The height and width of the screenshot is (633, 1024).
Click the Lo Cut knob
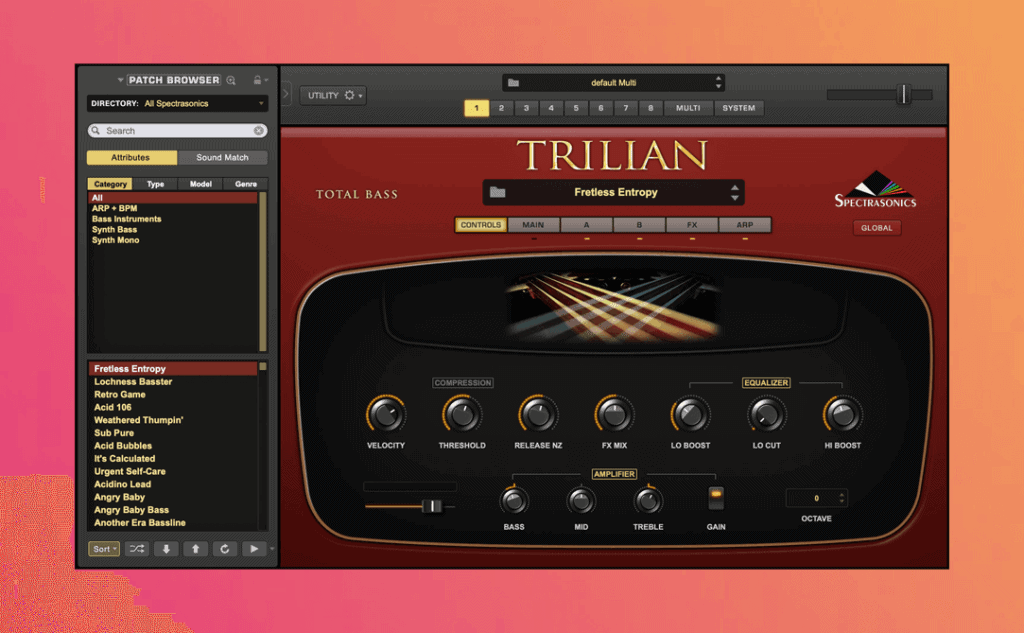tap(767, 415)
